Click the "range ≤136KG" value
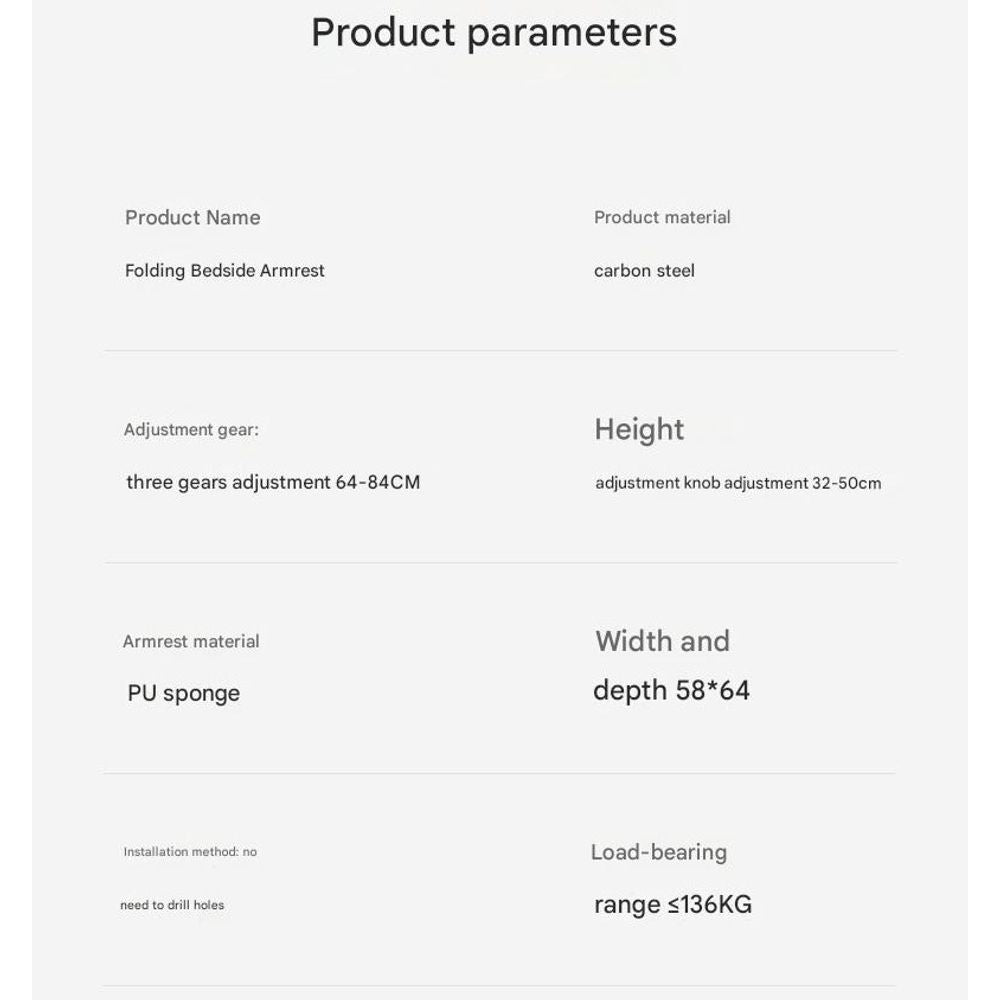1000x1000 pixels. tap(672, 905)
